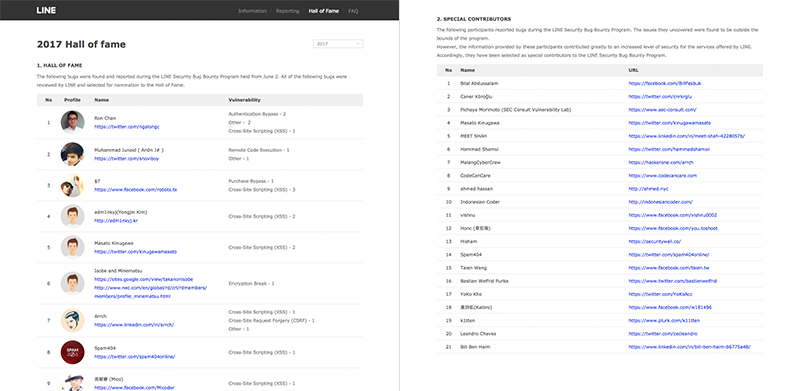Image resolution: width=800 pixels, height=391 pixels.
Task: Open Arrch's linkedin.com/in/arrch link
Action: 134,325
